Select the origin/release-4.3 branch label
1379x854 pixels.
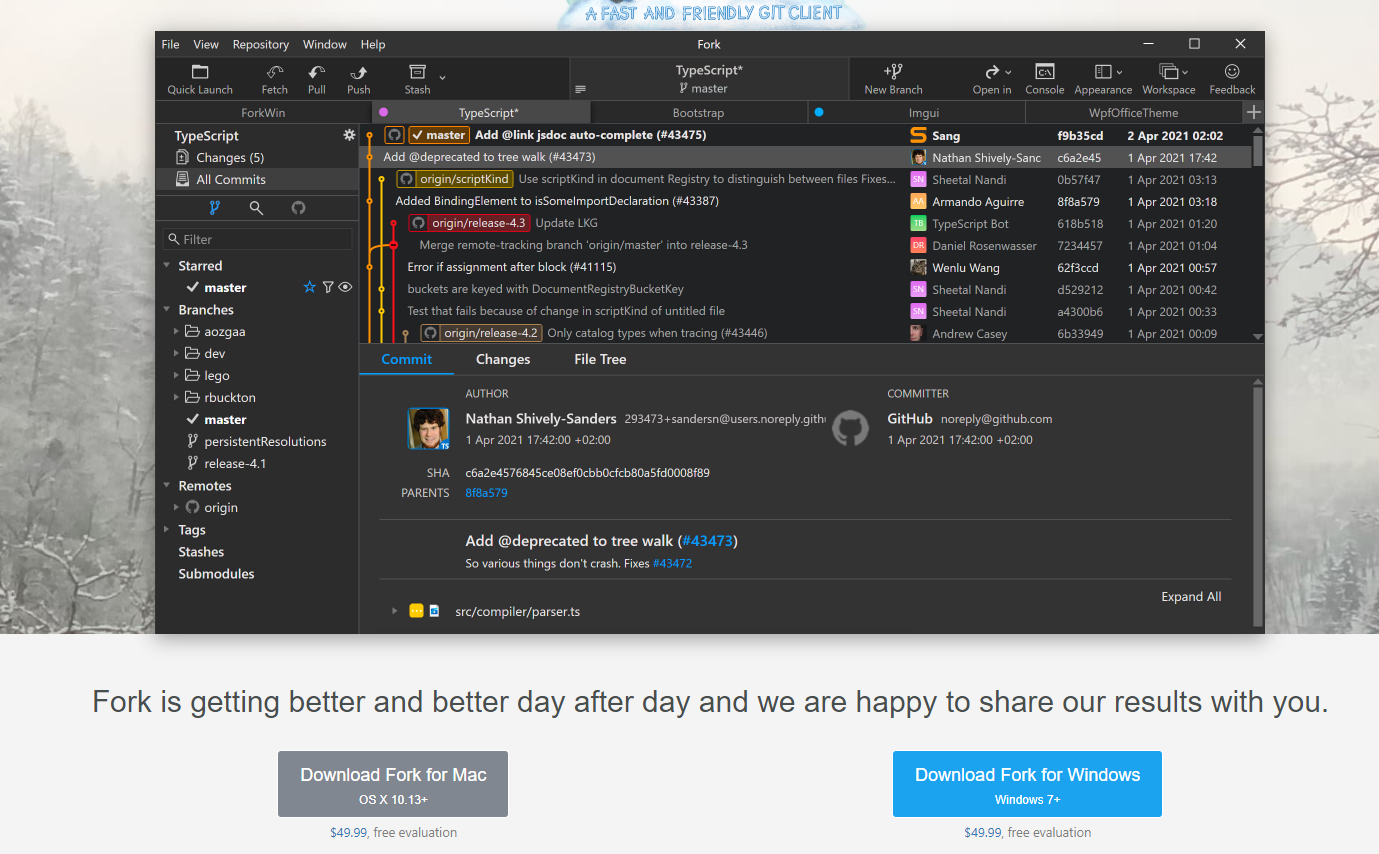click(469, 223)
